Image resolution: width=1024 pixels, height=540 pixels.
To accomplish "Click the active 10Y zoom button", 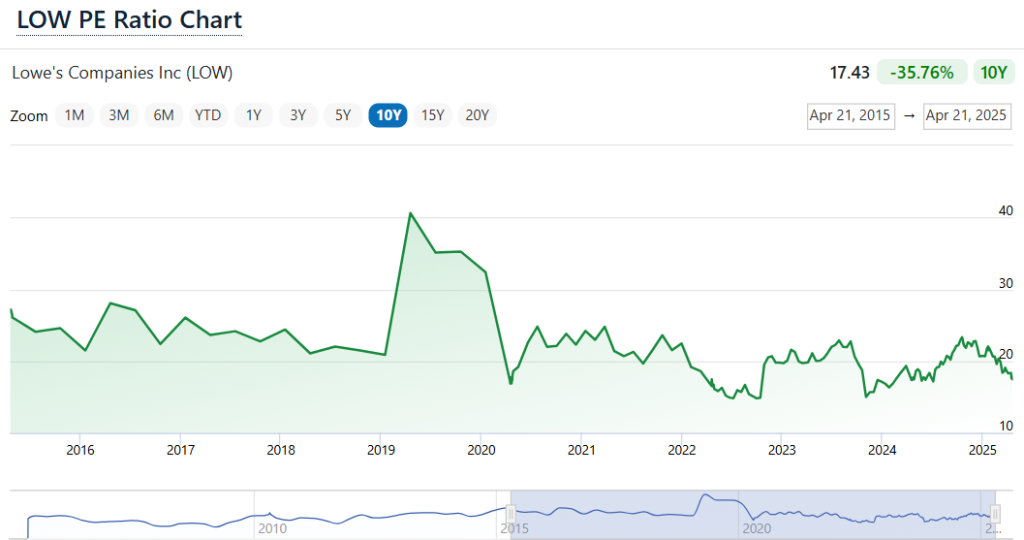I will point(388,116).
